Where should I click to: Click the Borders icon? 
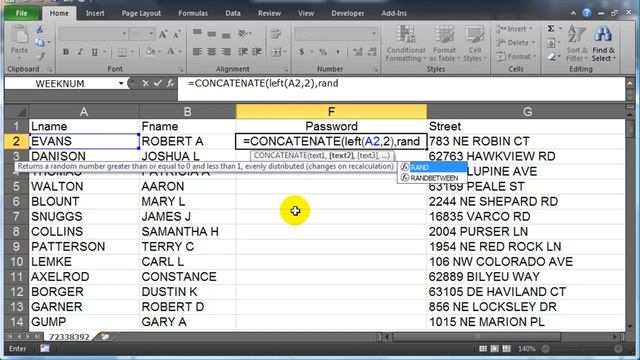coord(122,52)
